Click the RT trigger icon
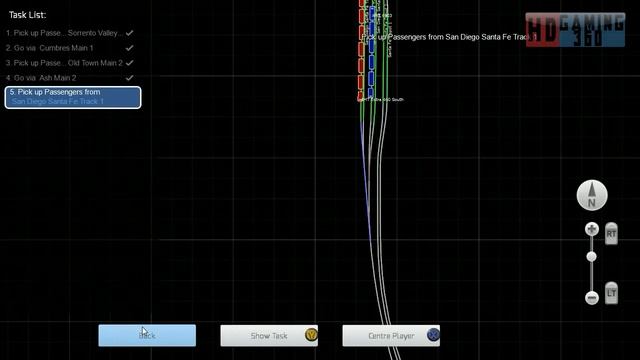Screen dimensions: 640x360 pyautogui.click(x=611, y=233)
